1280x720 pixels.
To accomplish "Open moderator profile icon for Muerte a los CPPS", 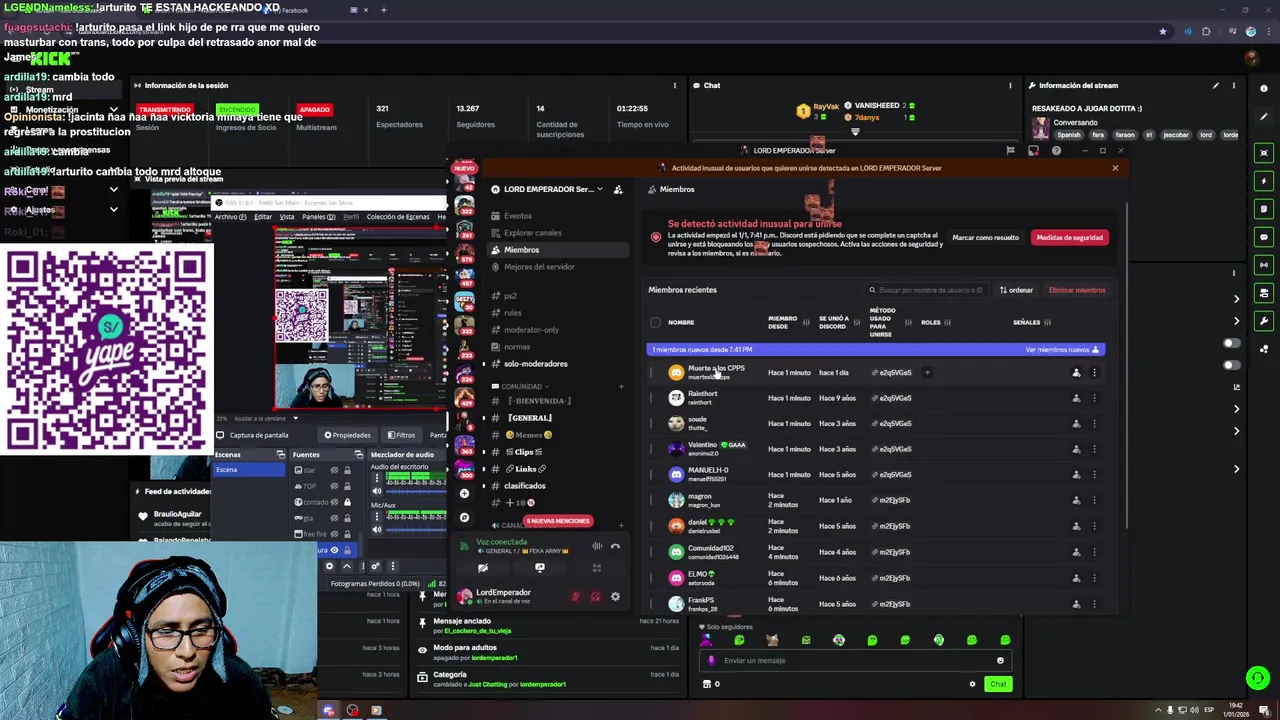I will pyautogui.click(x=1076, y=373).
